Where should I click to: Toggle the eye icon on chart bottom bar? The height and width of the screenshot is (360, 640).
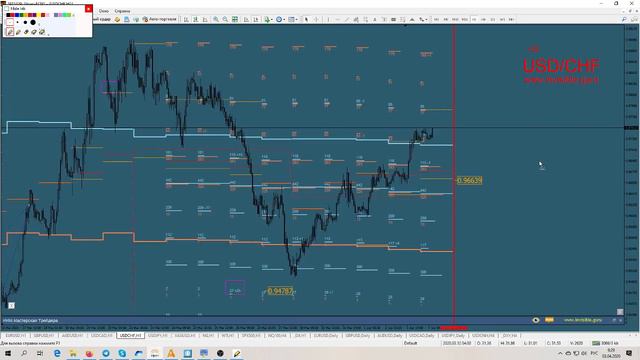[536, 320]
